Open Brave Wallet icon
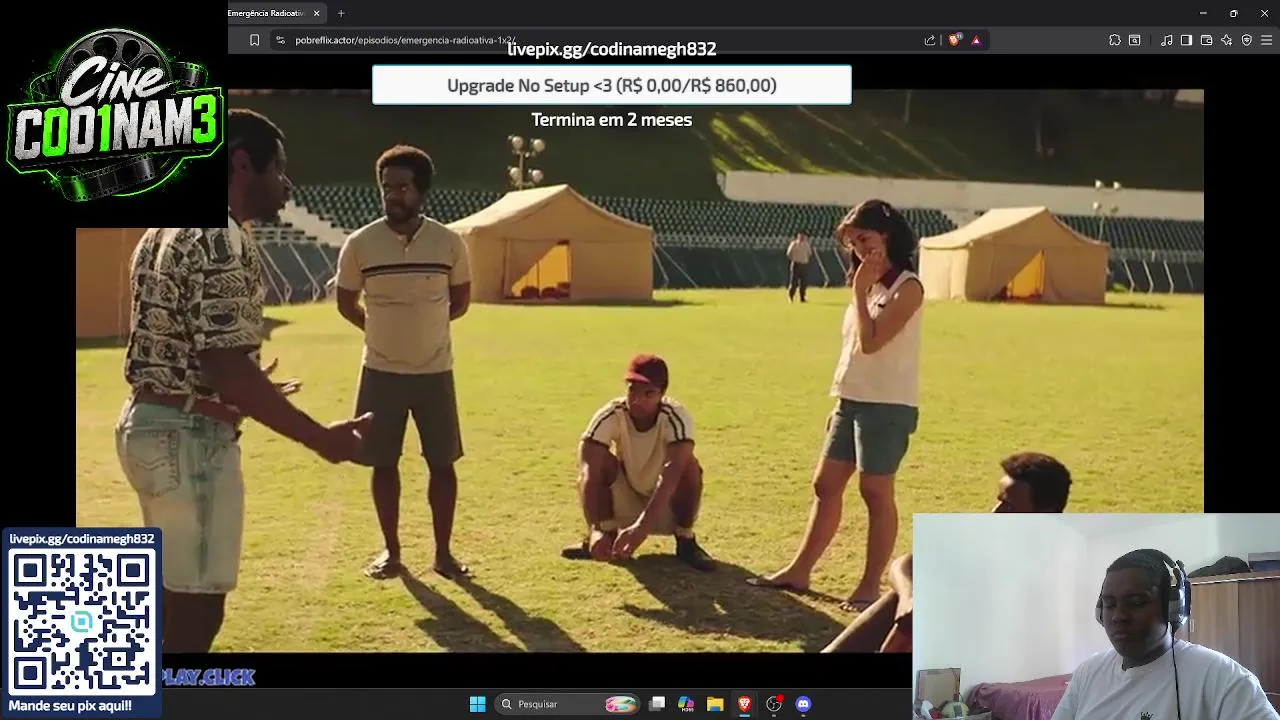Viewport: 1280px width, 720px height. pos(1207,40)
